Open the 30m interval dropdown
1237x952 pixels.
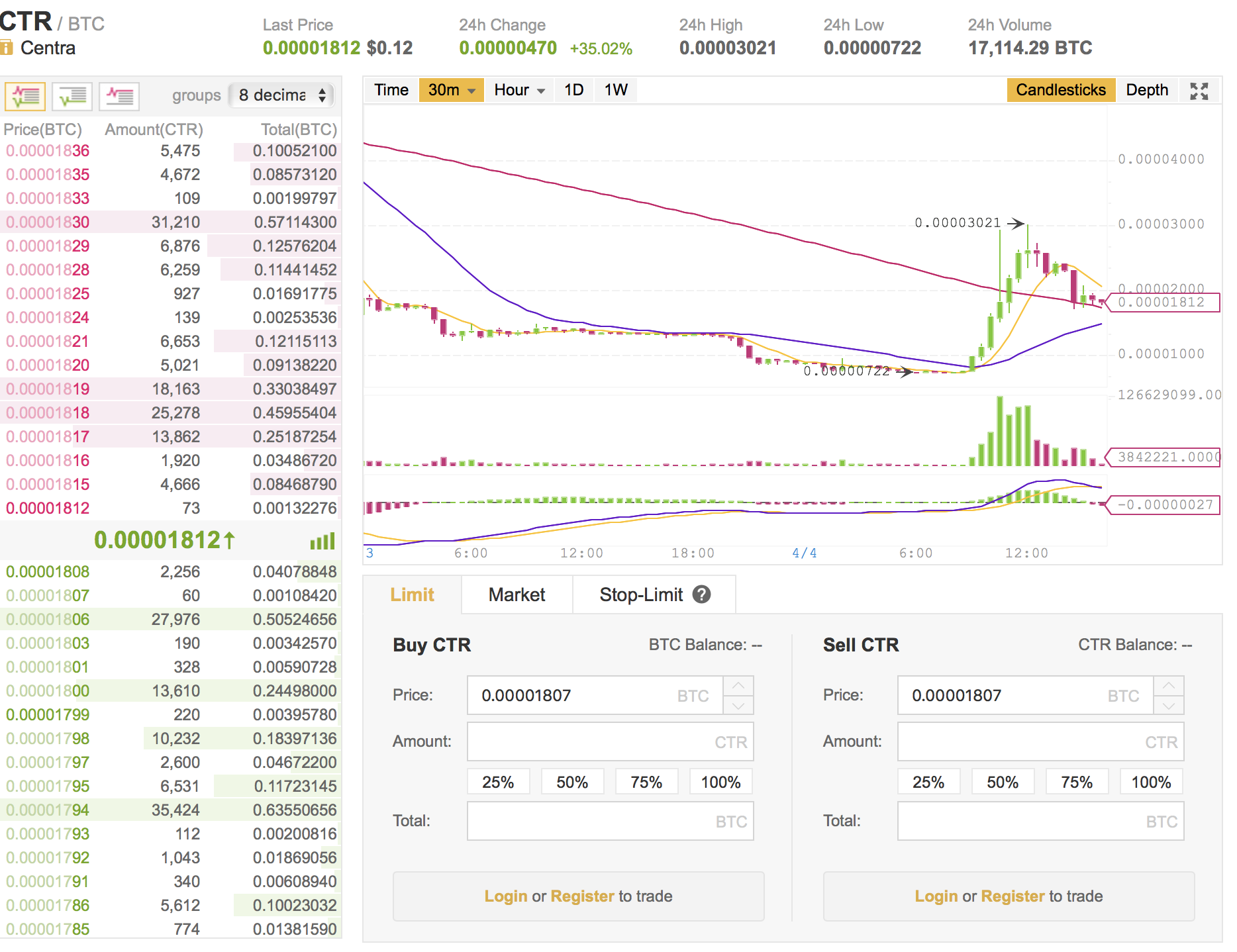(452, 90)
